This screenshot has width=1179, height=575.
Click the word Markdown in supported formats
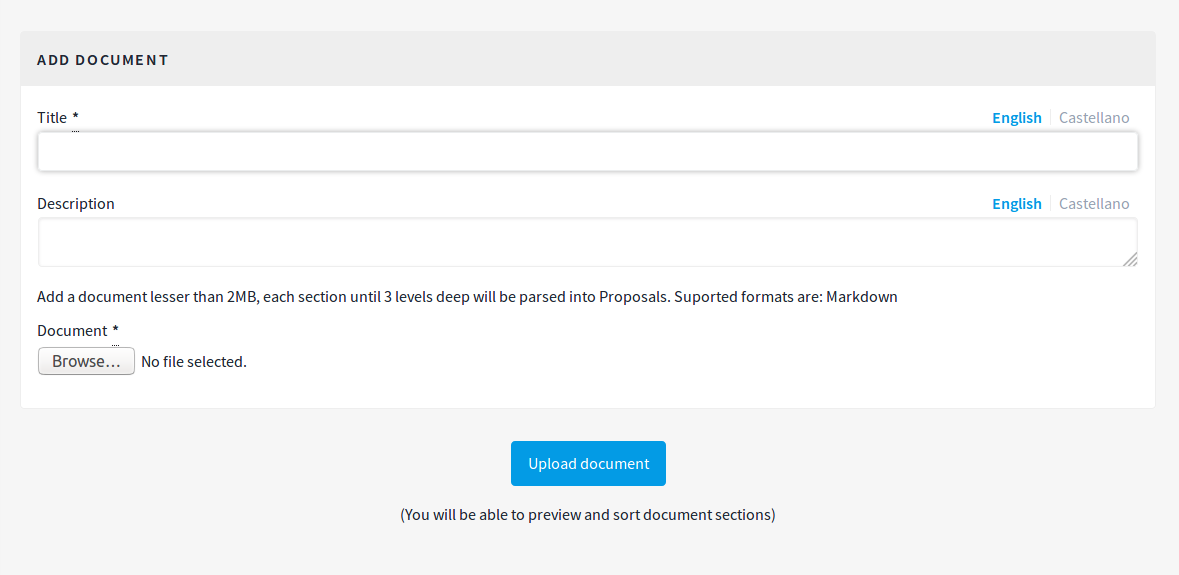click(x=861, y=297)
